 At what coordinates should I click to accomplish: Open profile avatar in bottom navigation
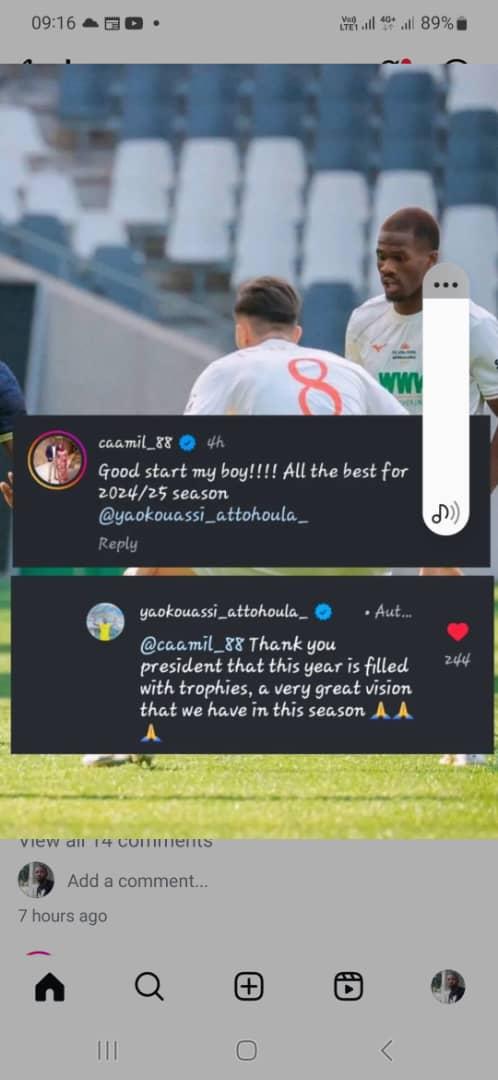point(448,986)
